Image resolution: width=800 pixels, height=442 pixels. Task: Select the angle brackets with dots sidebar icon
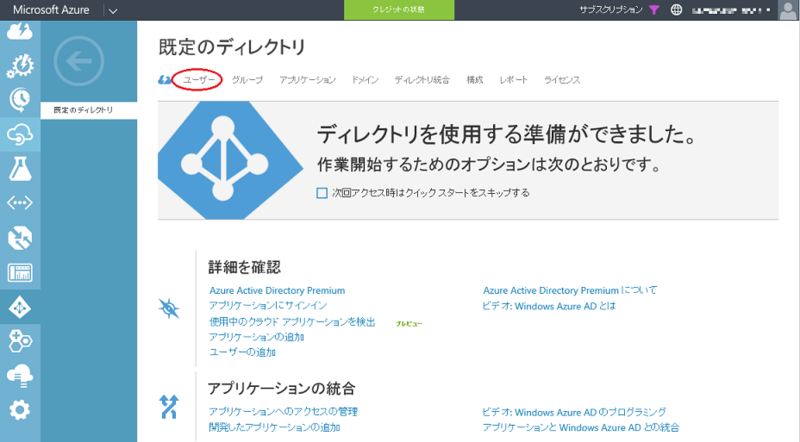pos(19,203)
